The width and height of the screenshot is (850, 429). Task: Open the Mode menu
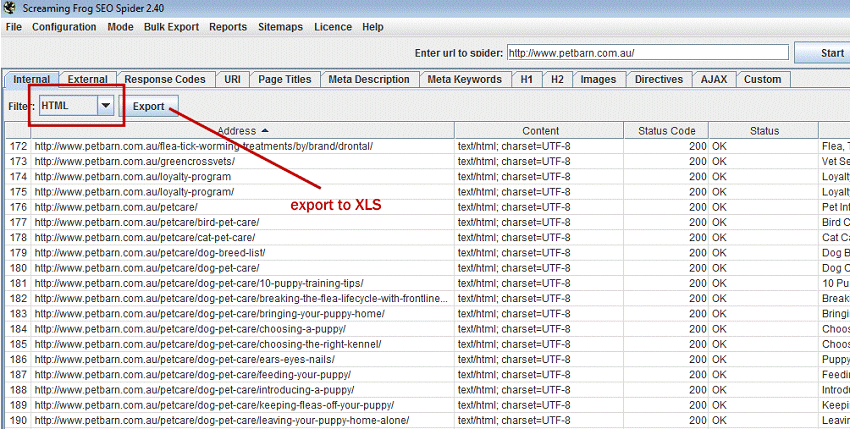(x=120, y=27)
